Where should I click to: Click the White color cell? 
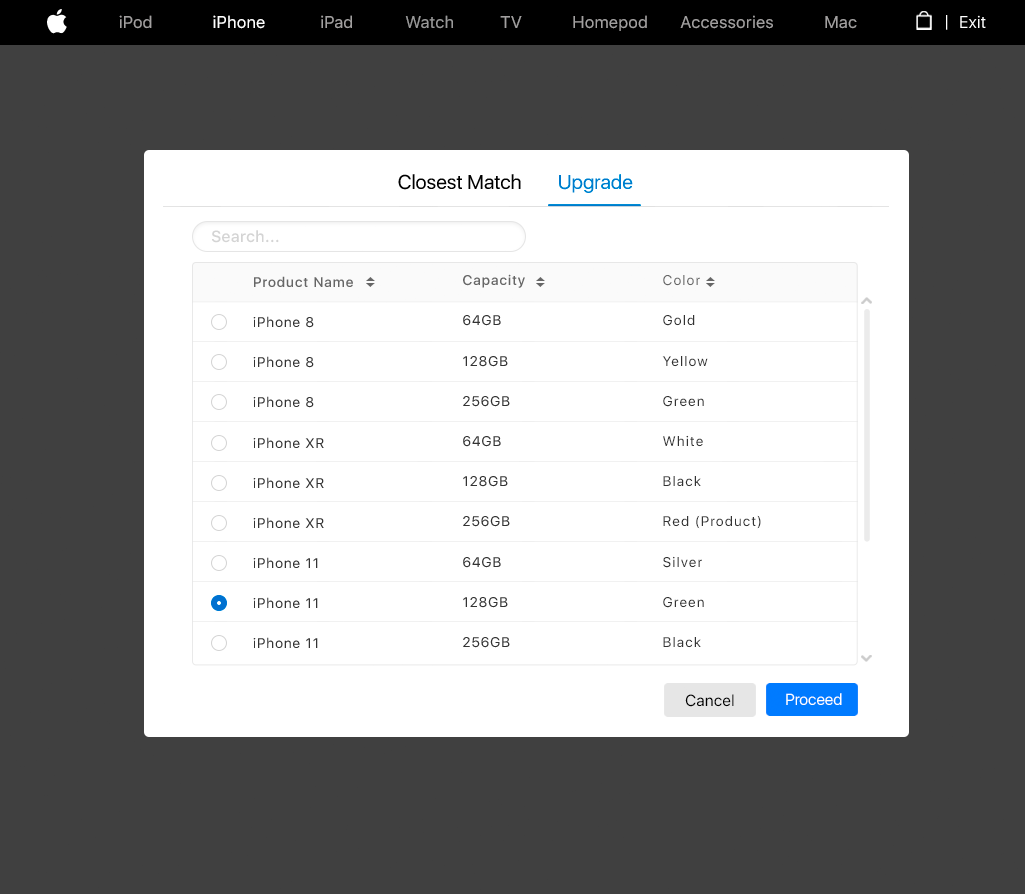click(x=682, y=441)
